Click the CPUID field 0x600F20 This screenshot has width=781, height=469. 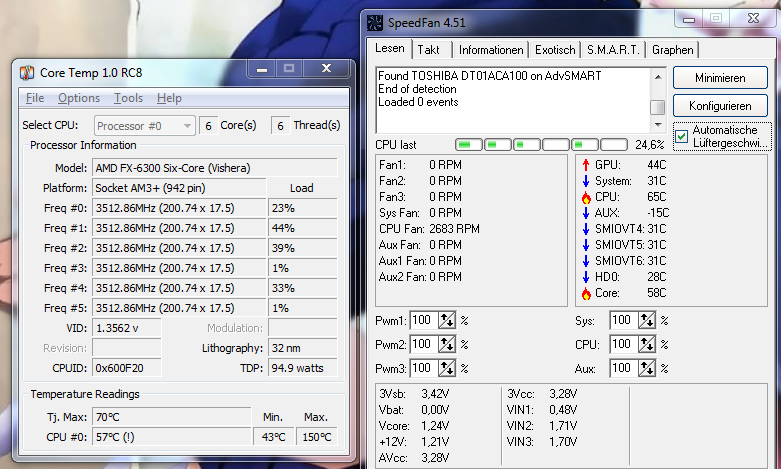point(127,368)
